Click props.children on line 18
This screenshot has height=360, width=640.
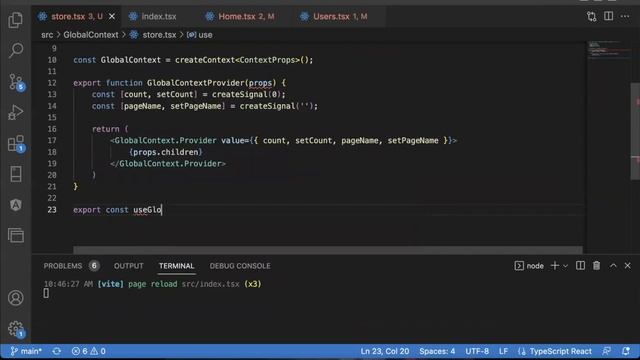[166, 152]
